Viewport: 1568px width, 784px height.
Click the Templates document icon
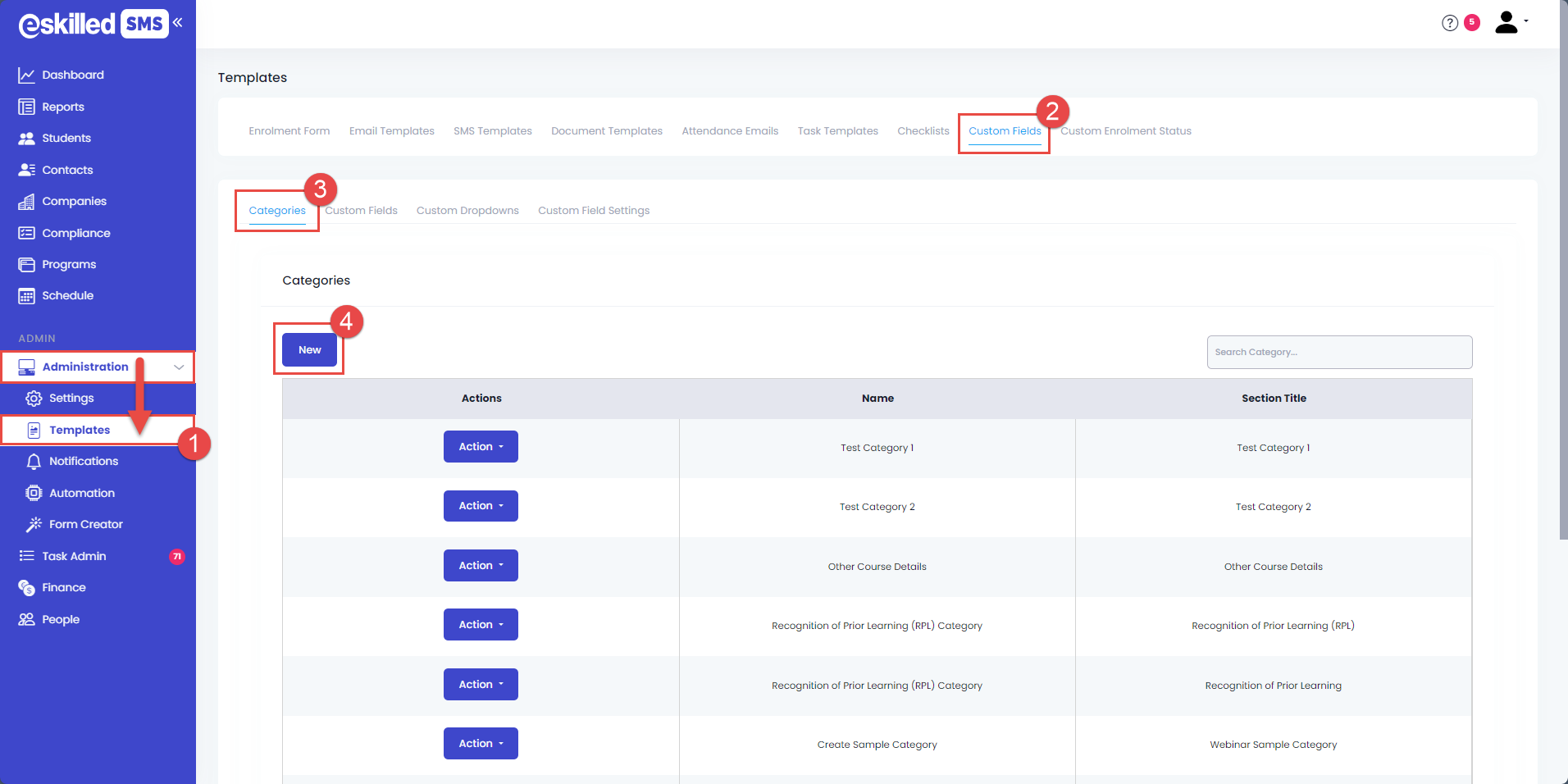point(34,431)
